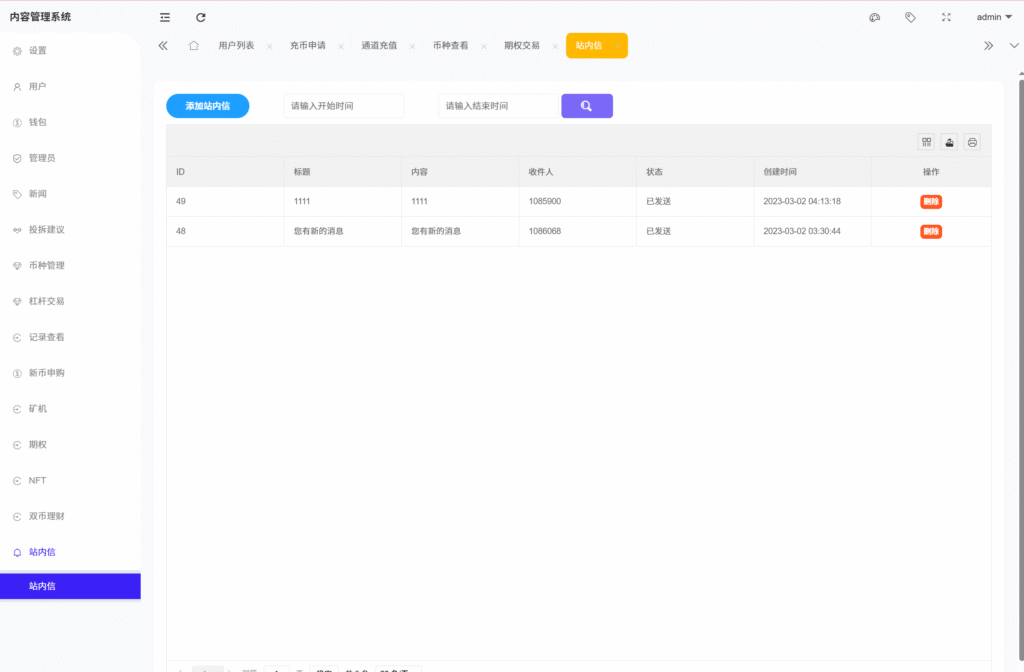Click the 添加站内信 button
Screen dimensions: 1024x672
(x=207, y=106)
